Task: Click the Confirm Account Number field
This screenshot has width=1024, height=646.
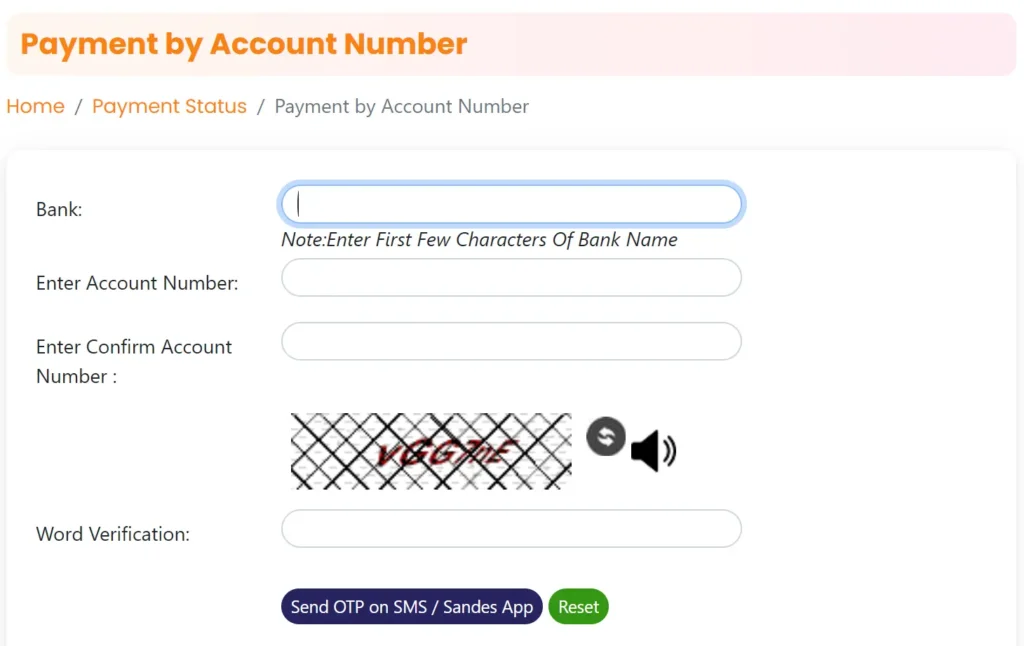Action: (x=511, y=341)
